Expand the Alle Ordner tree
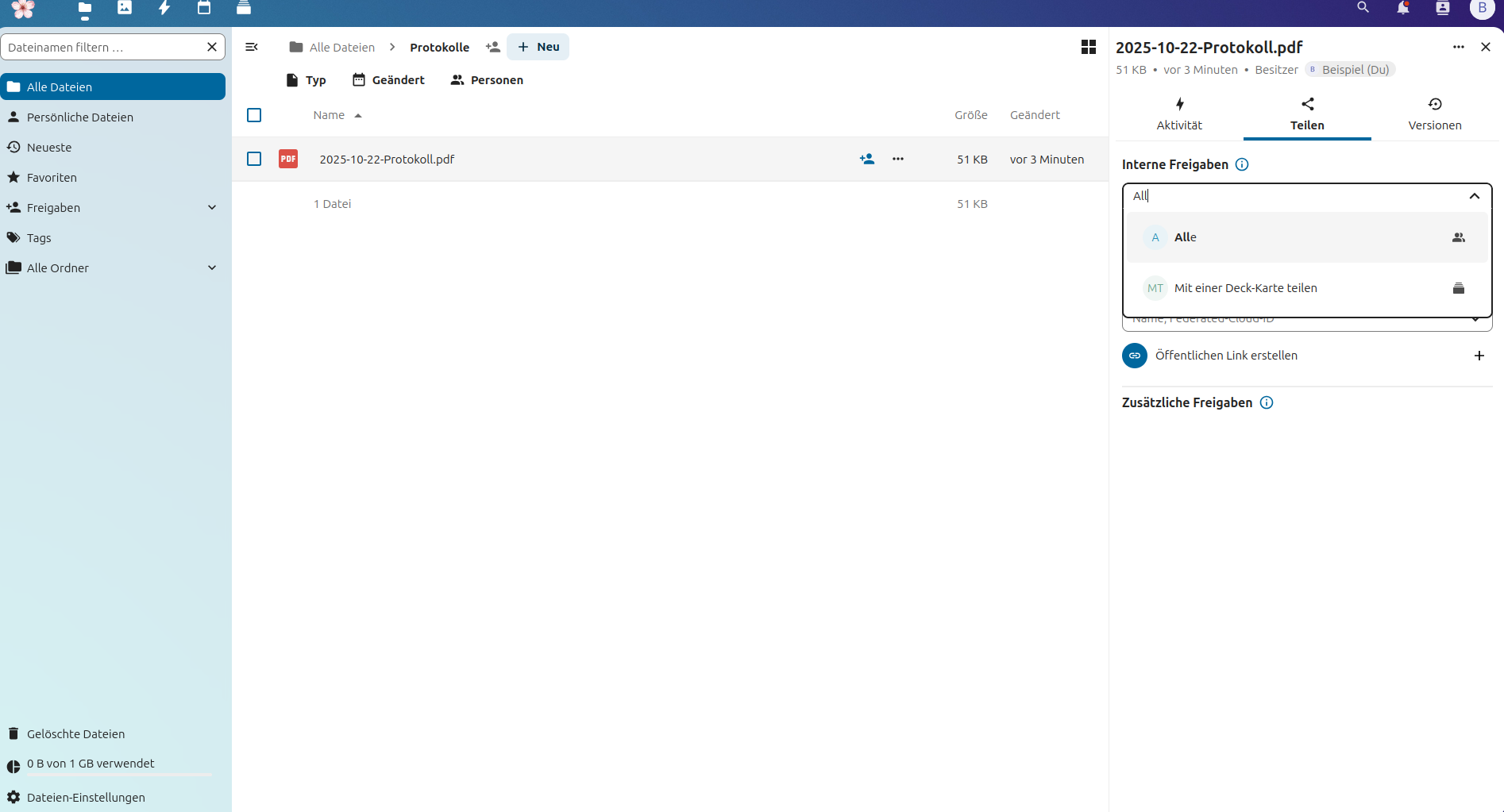The height and width of the screenshot is (812, 1504). [212, 268]
